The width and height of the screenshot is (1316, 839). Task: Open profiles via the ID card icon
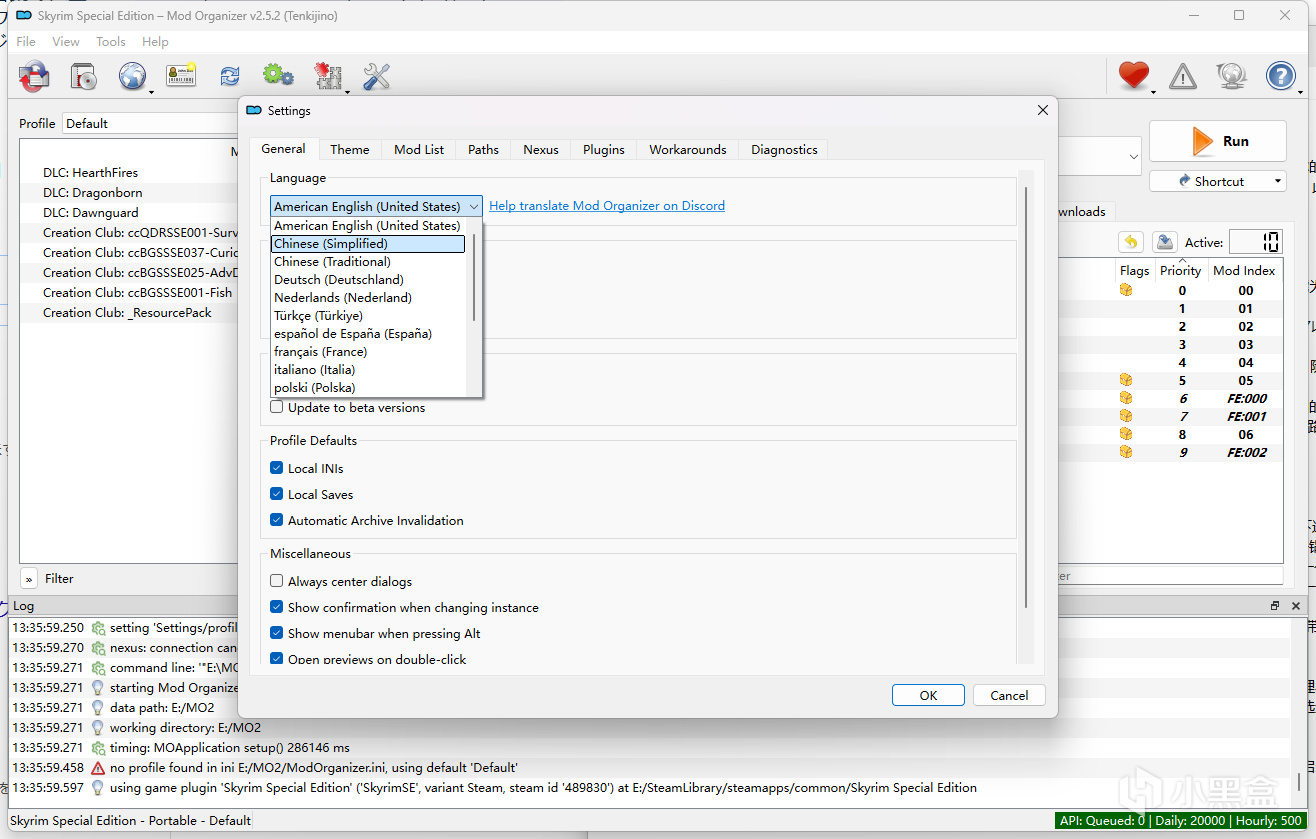(181, 76)
